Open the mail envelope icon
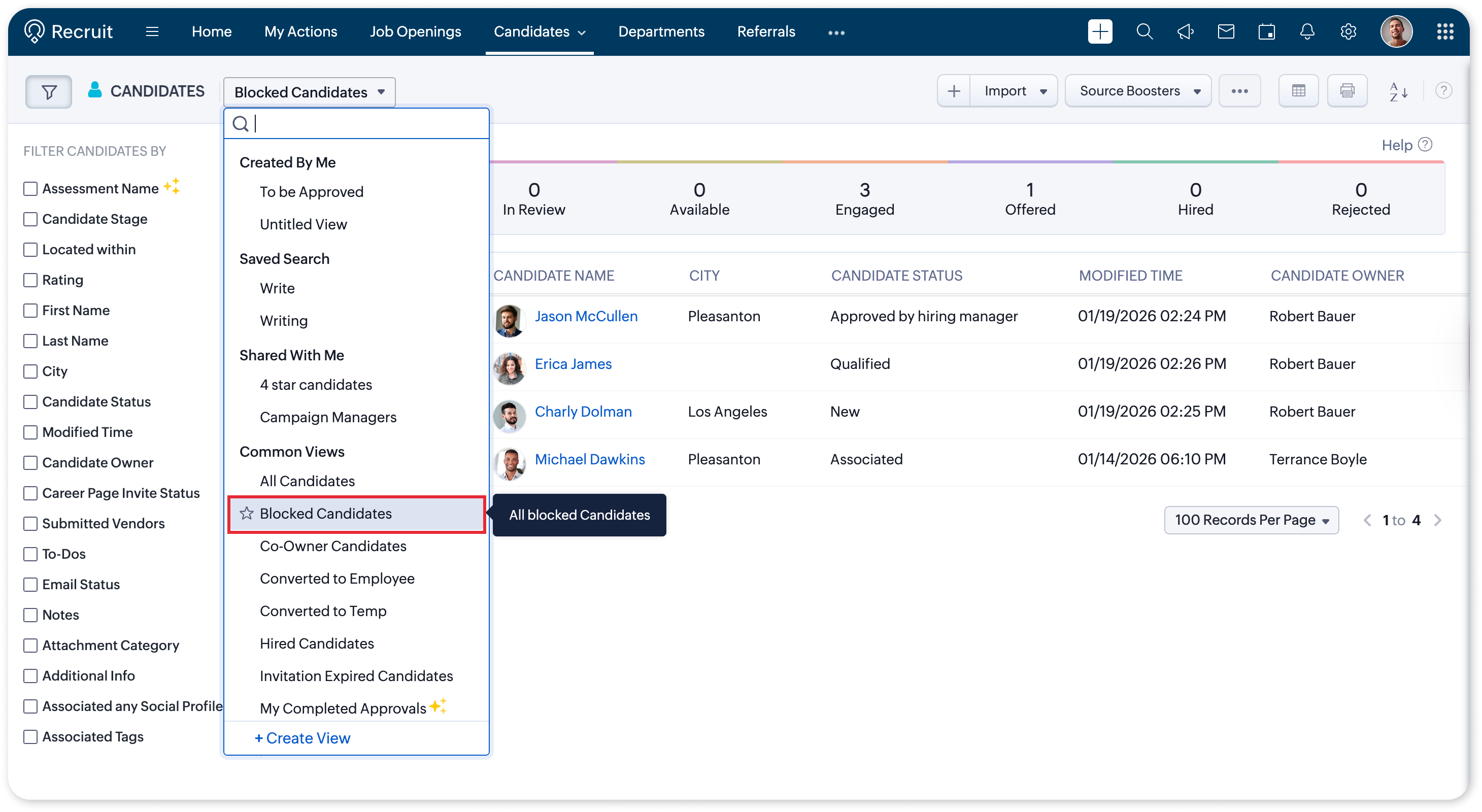This screenshot has width=1482, height=812. pyautogui.click(x=1226, y=31)
